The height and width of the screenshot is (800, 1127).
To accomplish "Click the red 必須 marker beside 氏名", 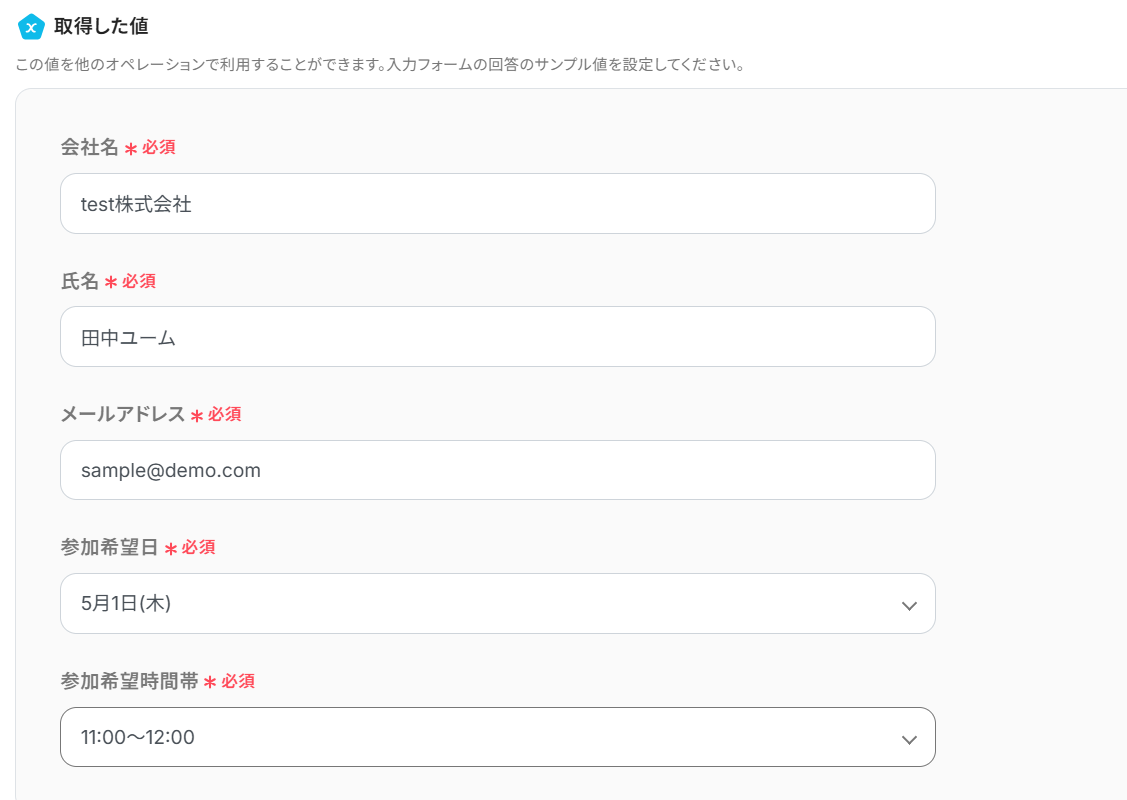I will [138, 282].
